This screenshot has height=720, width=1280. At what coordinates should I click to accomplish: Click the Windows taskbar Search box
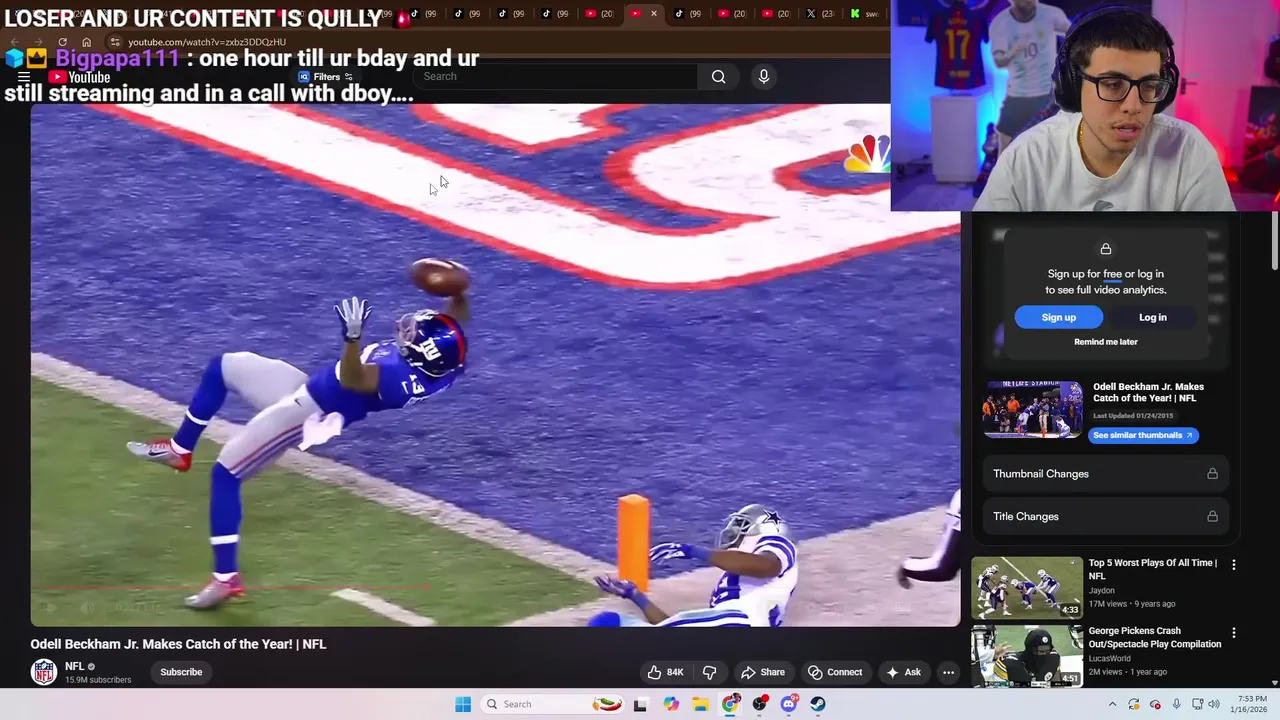(552, 704)
